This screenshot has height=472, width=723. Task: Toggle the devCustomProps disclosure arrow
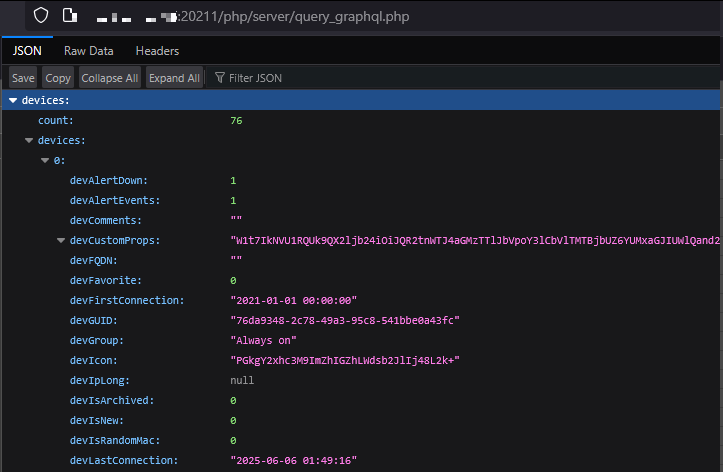tap(61, 241)
